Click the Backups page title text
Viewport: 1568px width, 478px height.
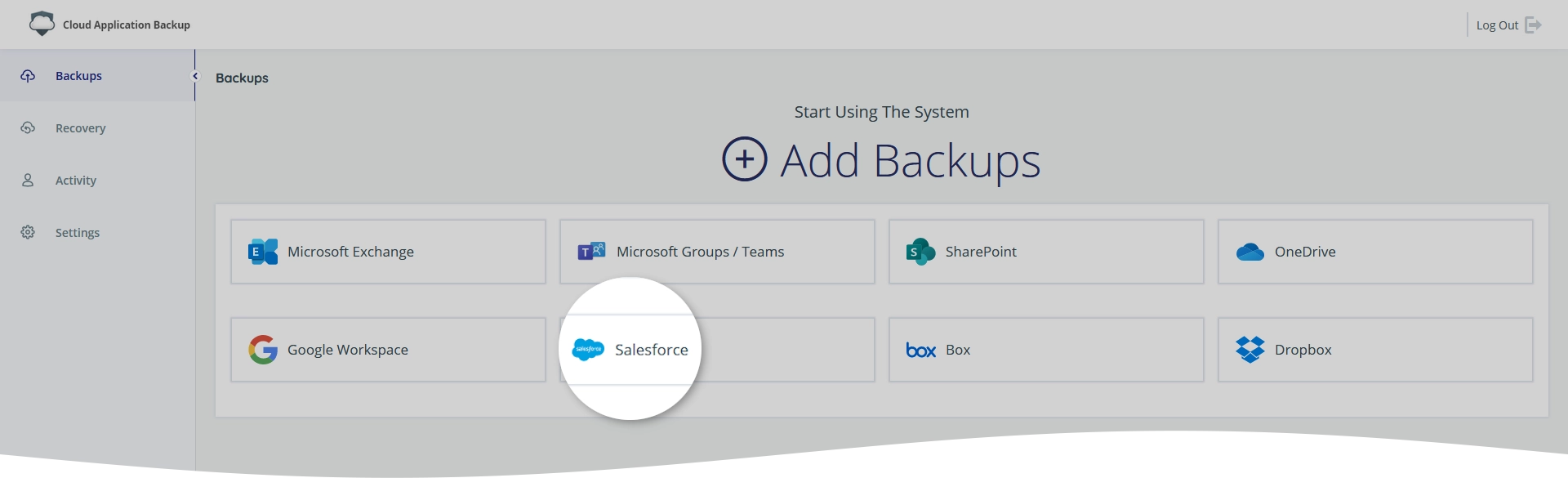pyautogui.click(x=242, y=78)
